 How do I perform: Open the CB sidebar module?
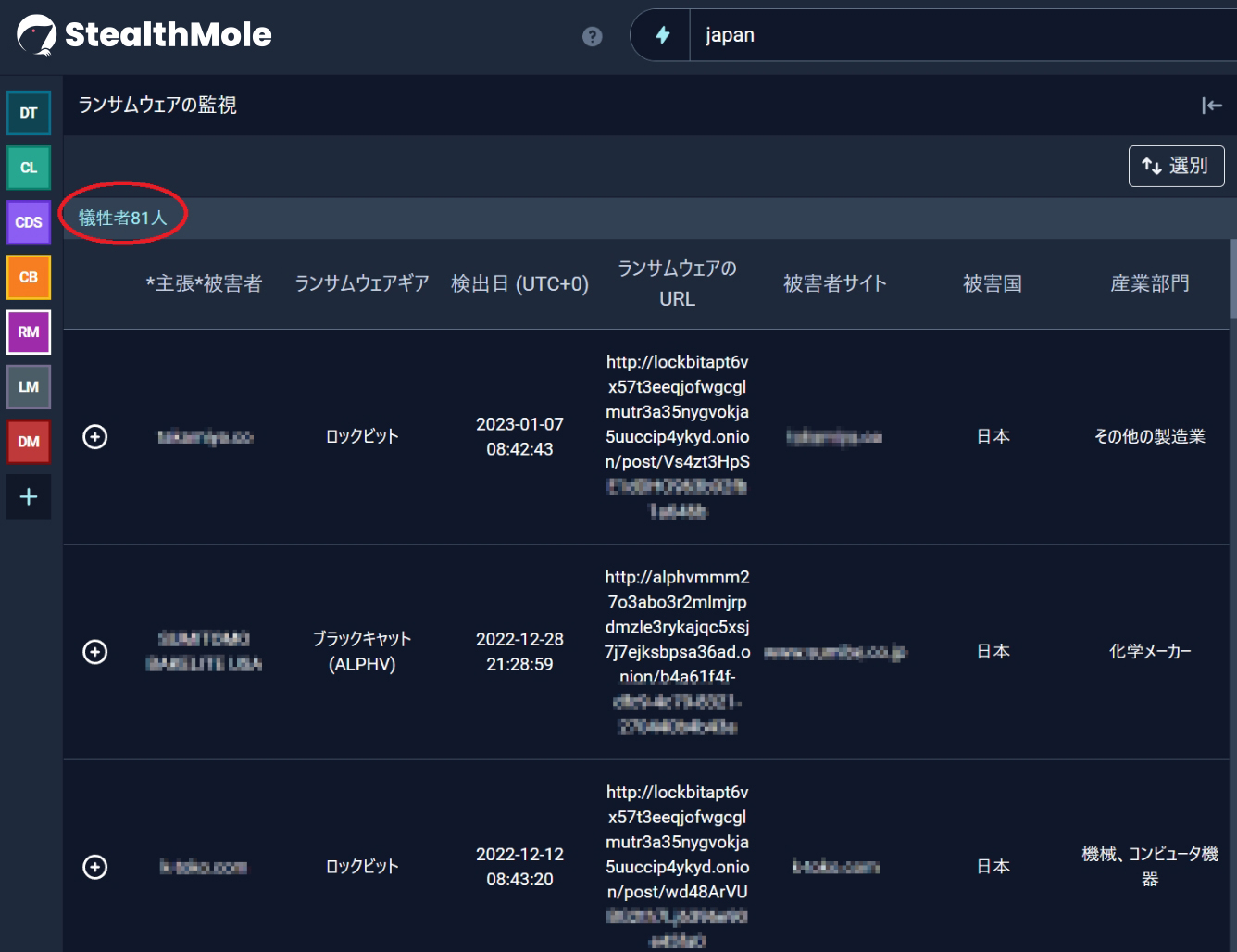29,277
